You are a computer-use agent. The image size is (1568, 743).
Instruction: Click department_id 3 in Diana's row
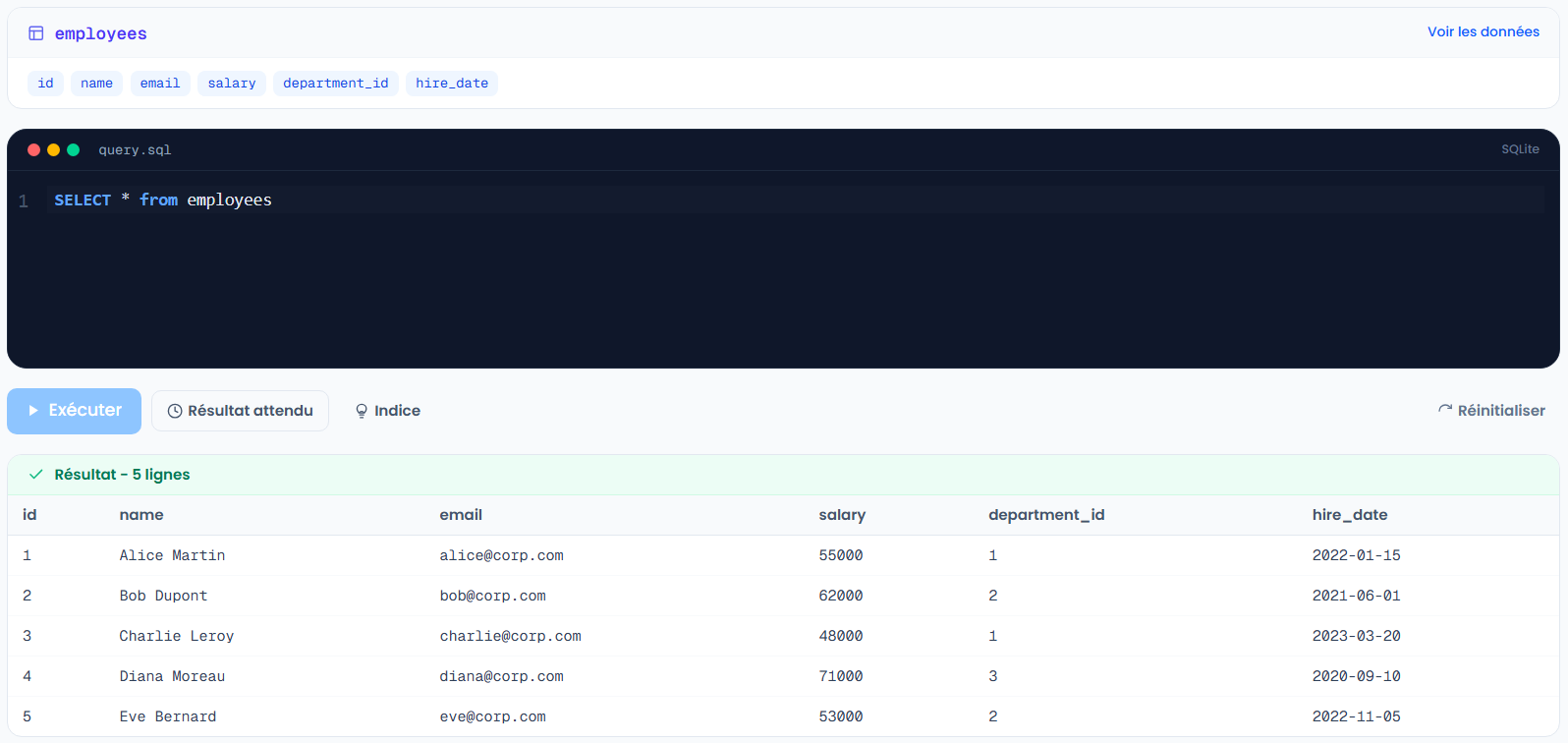pyautogui.click(x=992, y=676)
